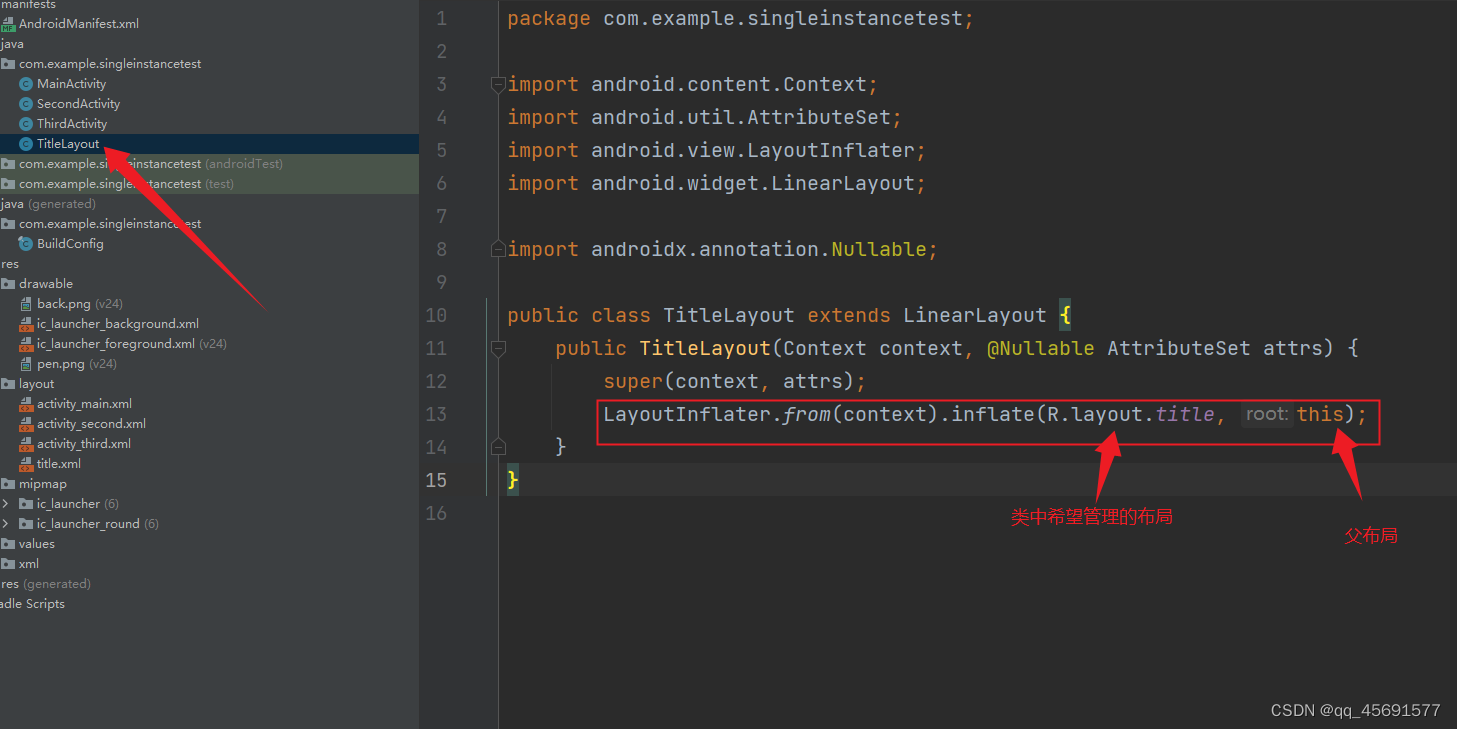1457x729 pixels.
Task: Click the SecondActivity class icon
Action: [26, 104]
